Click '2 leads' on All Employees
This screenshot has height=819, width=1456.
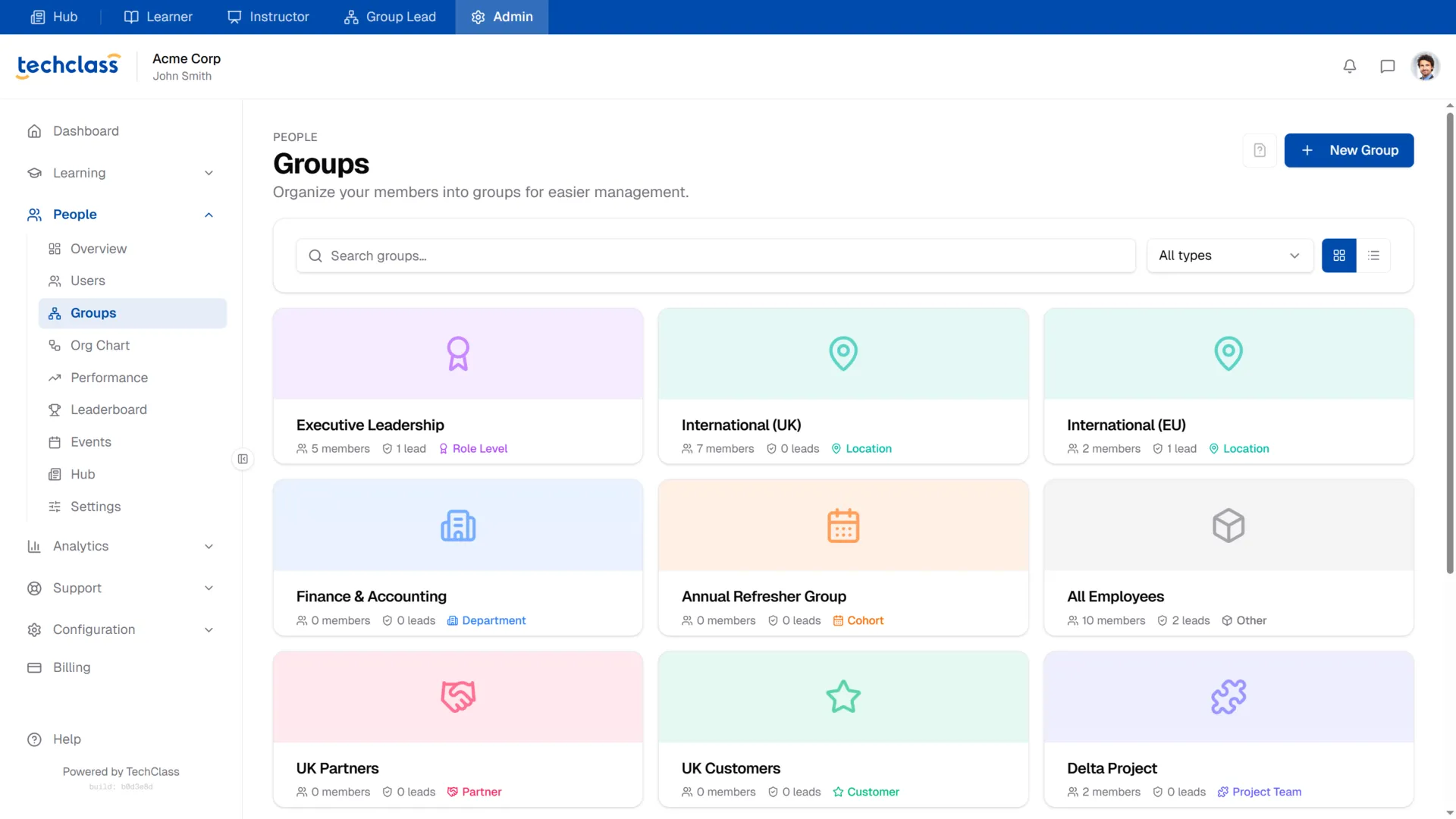[1184, 621]
